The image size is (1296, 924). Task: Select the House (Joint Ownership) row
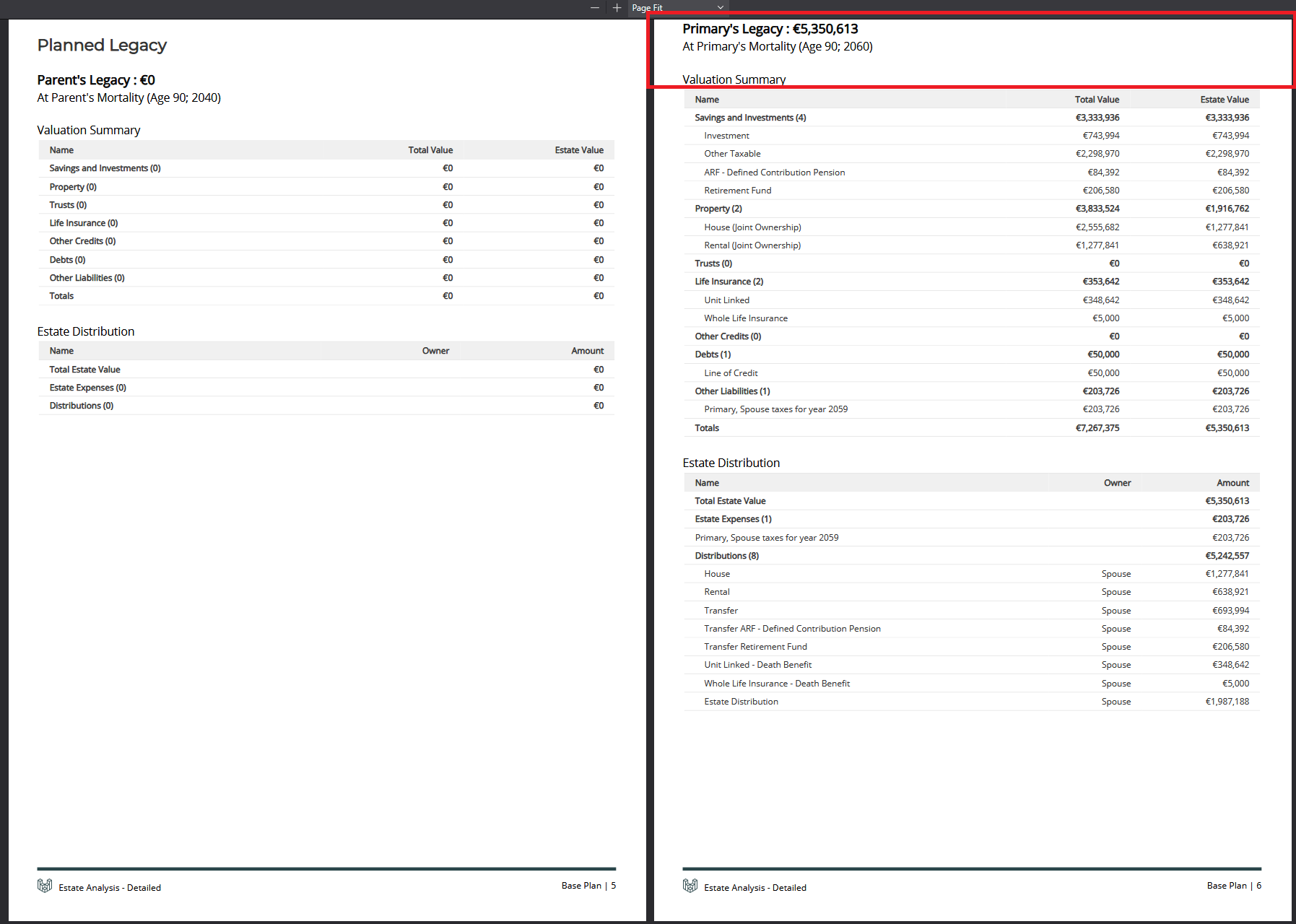pyautogui.click(x=753, y=227)
